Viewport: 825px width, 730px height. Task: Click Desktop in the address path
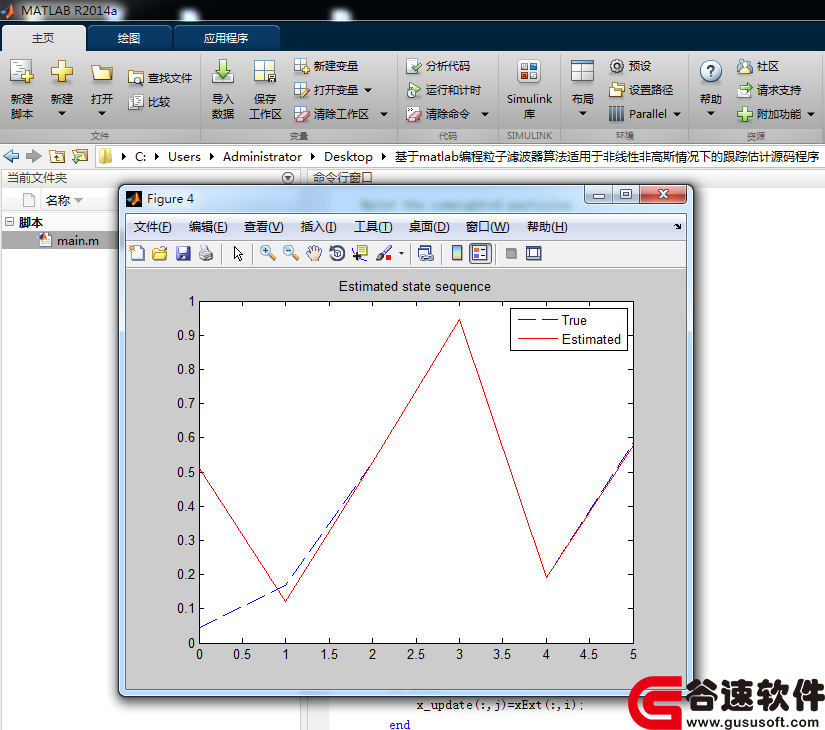[348, 156]
